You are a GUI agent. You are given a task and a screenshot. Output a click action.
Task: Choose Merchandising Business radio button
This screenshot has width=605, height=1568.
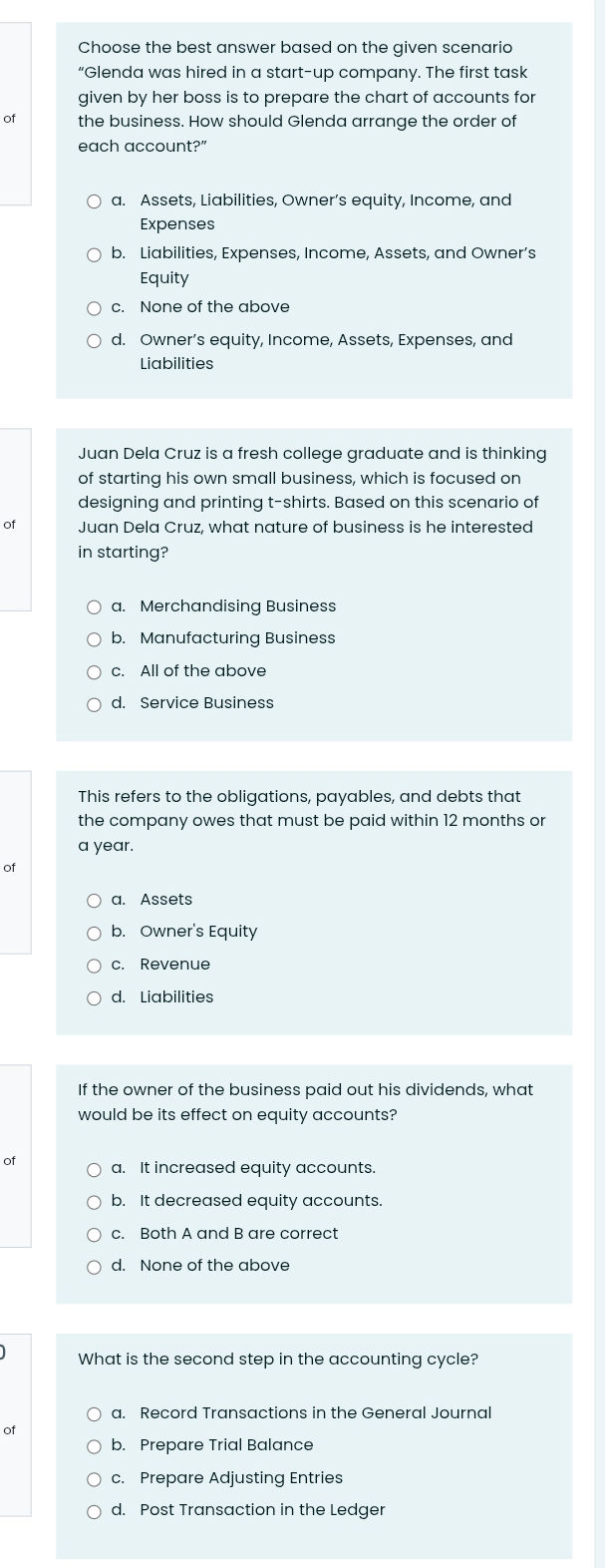click(x=94, y=607)
